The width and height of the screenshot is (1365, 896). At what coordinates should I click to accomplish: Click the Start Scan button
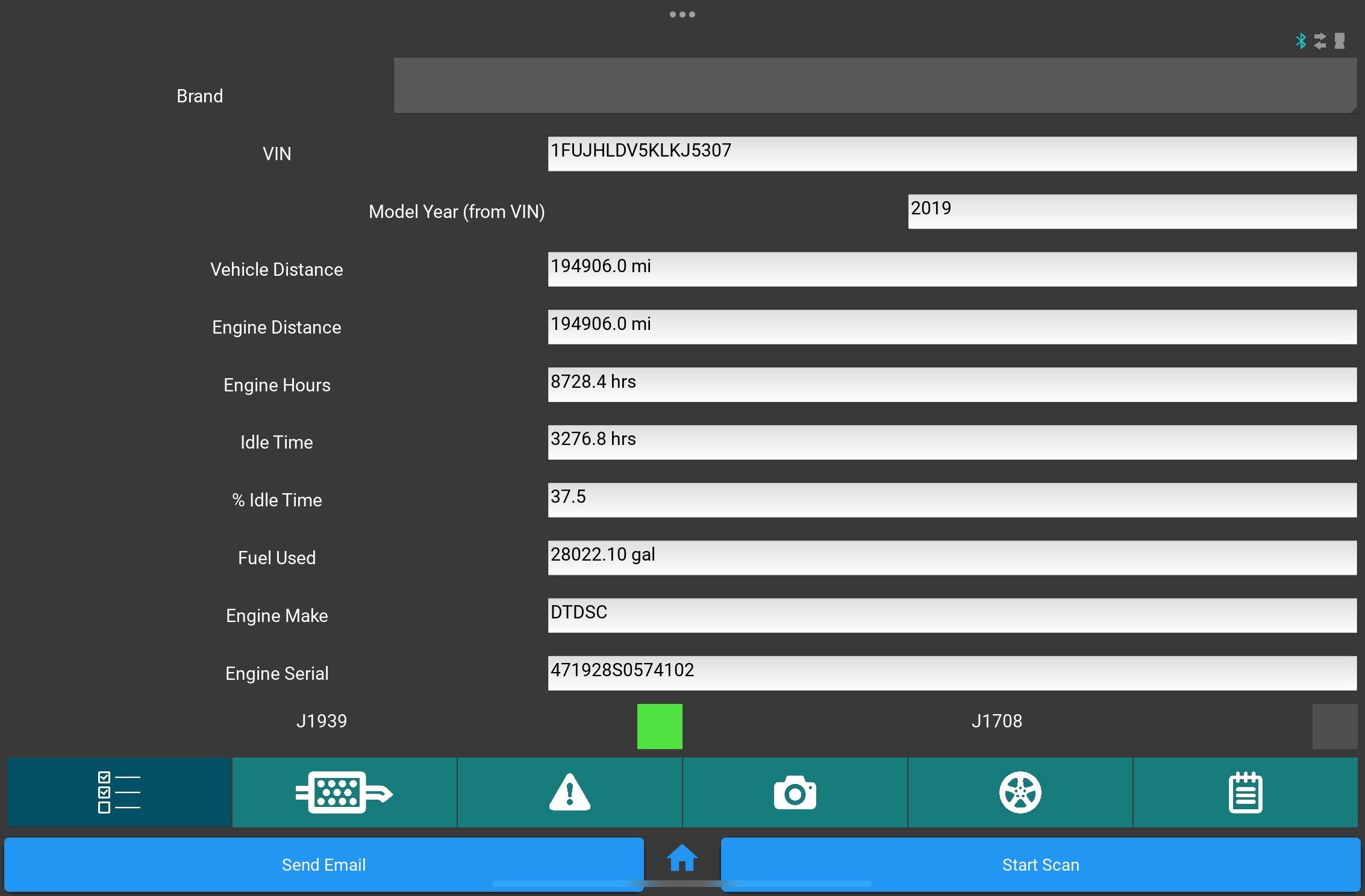click(1040, 864)
